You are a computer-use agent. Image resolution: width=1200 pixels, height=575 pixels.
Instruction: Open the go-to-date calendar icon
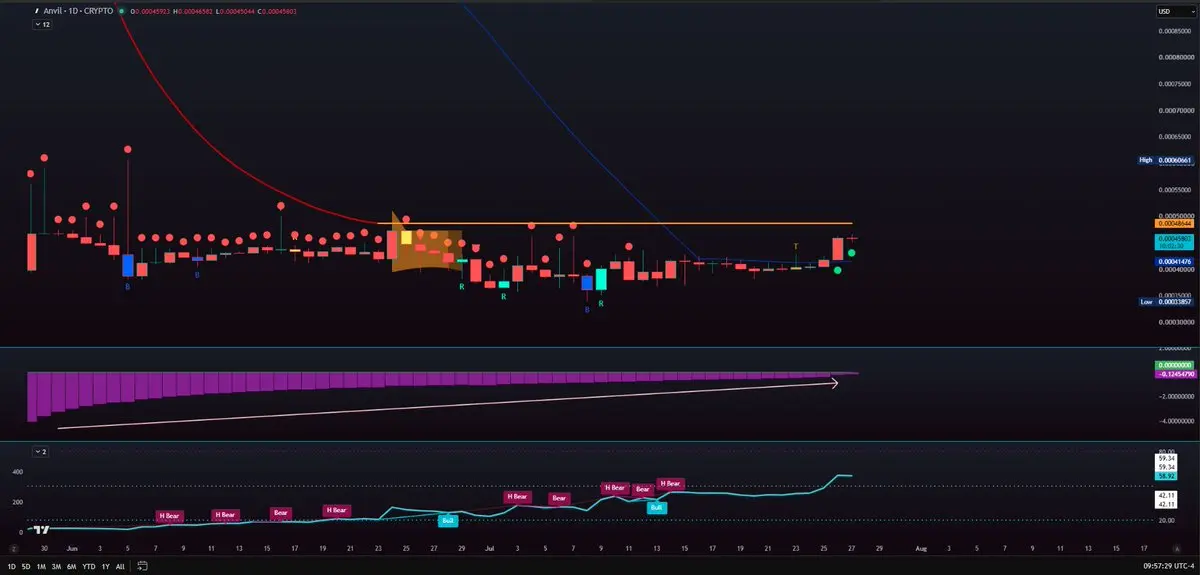143,566
